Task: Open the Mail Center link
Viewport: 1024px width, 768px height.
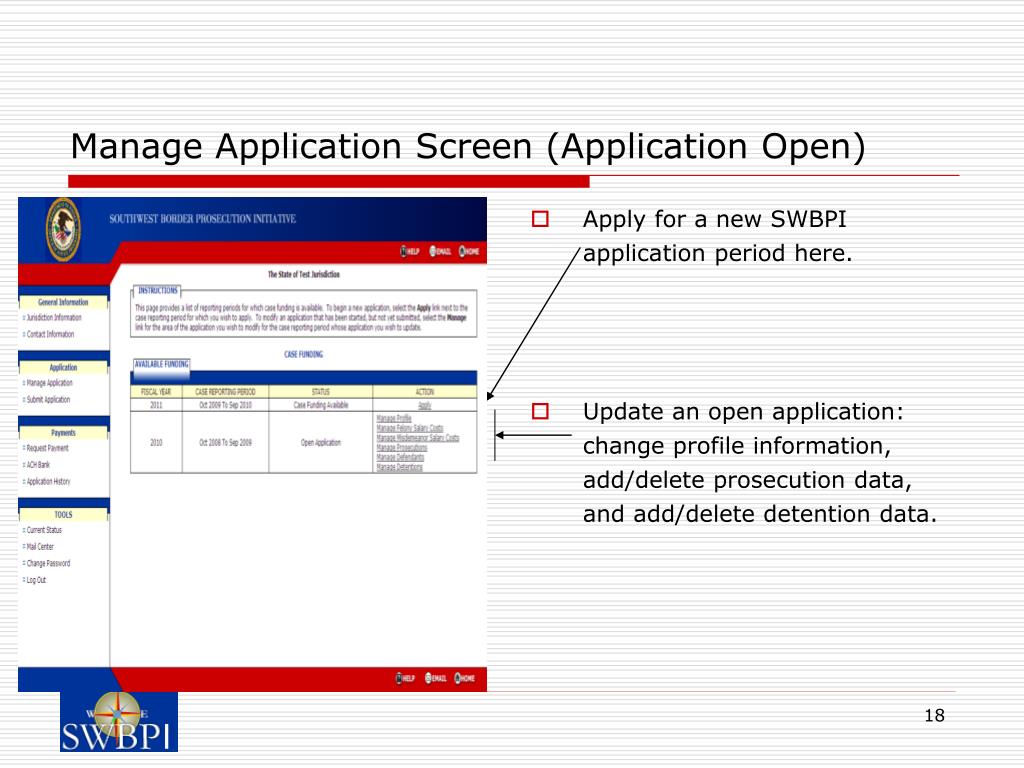Action: click(x=40, y=547)
